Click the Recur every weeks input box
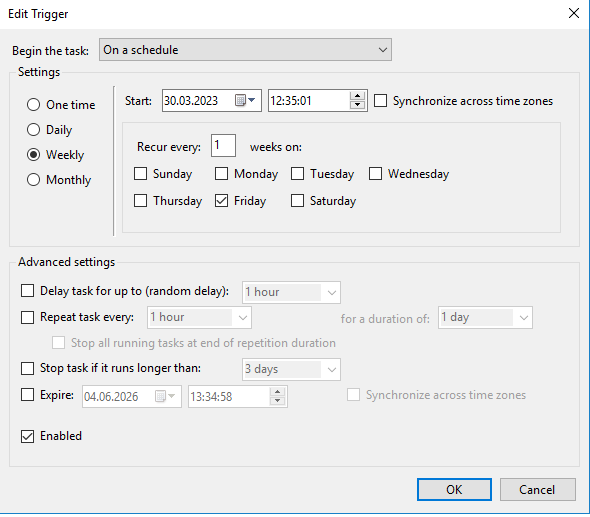 click(x=224, y=146)
